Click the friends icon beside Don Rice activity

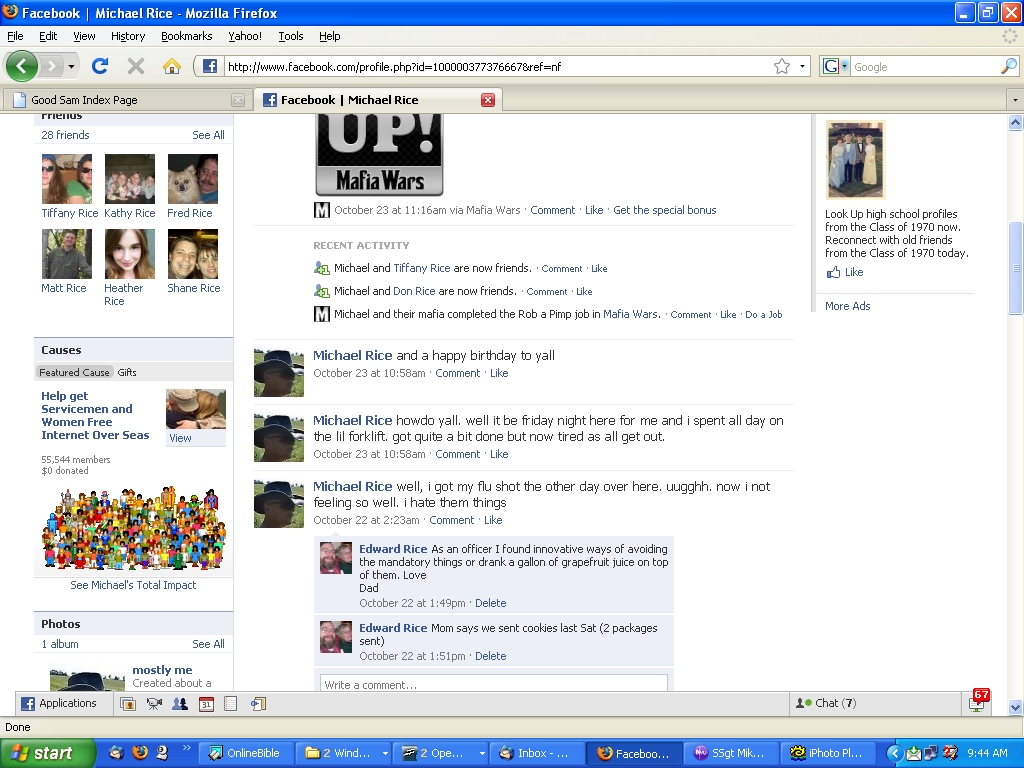click(x=321, y=291)
